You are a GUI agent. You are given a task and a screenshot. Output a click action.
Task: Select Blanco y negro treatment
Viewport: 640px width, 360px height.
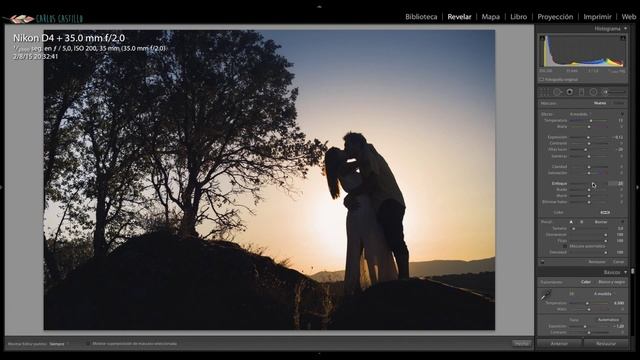point(611,282)
